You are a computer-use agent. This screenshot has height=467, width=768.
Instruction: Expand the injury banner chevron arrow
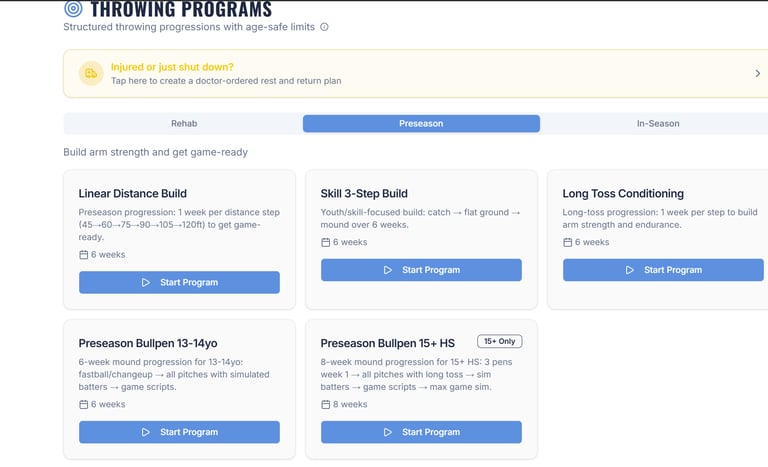tap(757, 73)
